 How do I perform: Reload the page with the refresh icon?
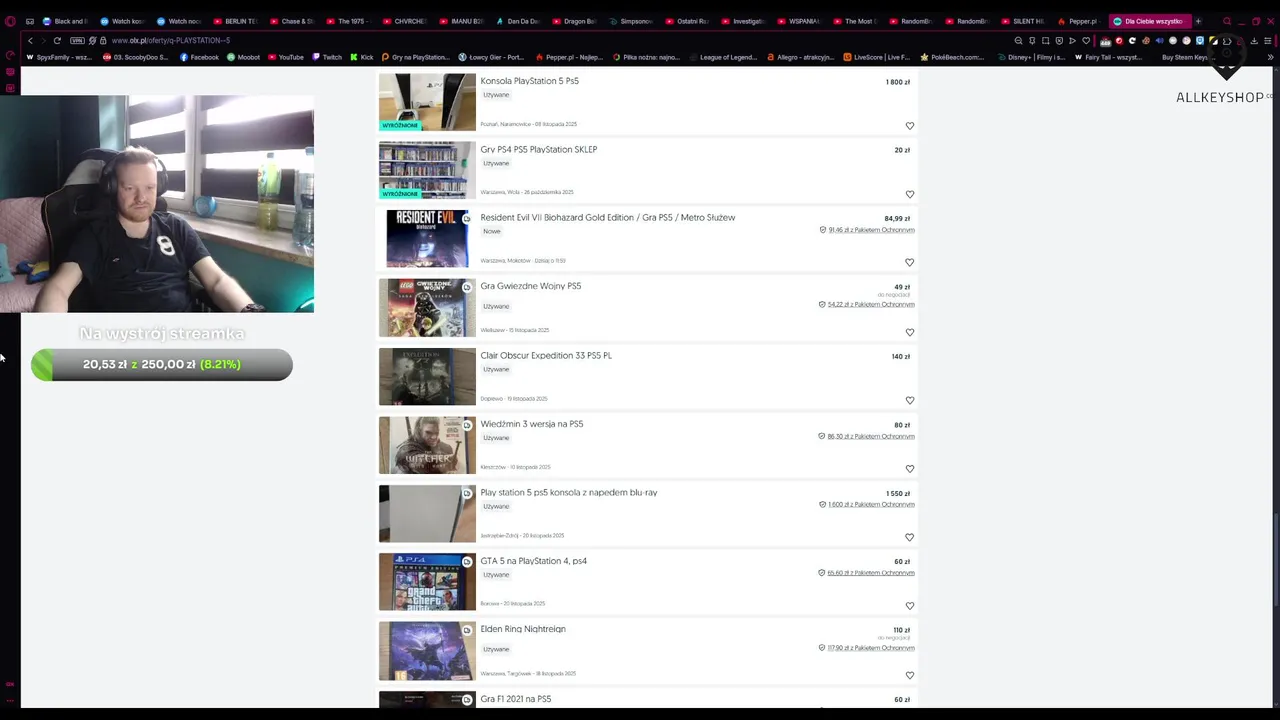[x=57, y=41]
